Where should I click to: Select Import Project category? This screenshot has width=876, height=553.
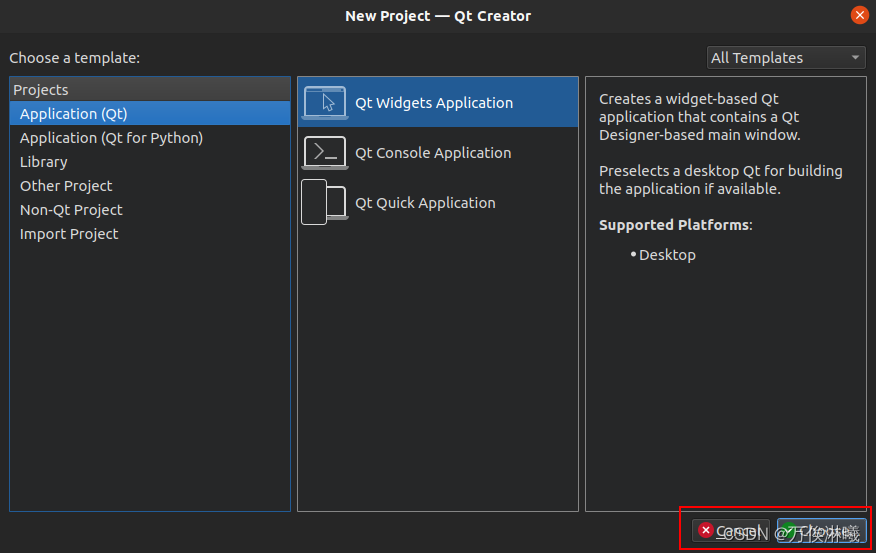[x=150, y=233]
